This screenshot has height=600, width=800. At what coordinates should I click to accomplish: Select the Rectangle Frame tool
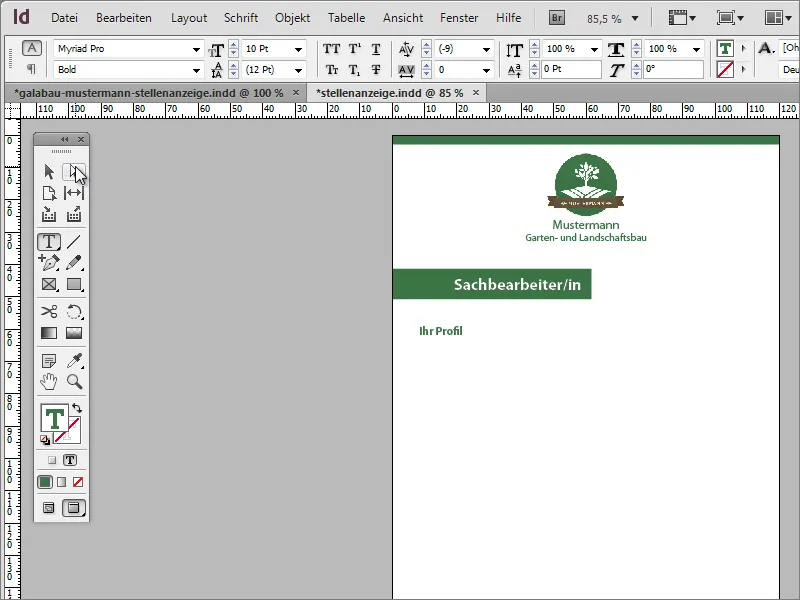coord(49,284)
